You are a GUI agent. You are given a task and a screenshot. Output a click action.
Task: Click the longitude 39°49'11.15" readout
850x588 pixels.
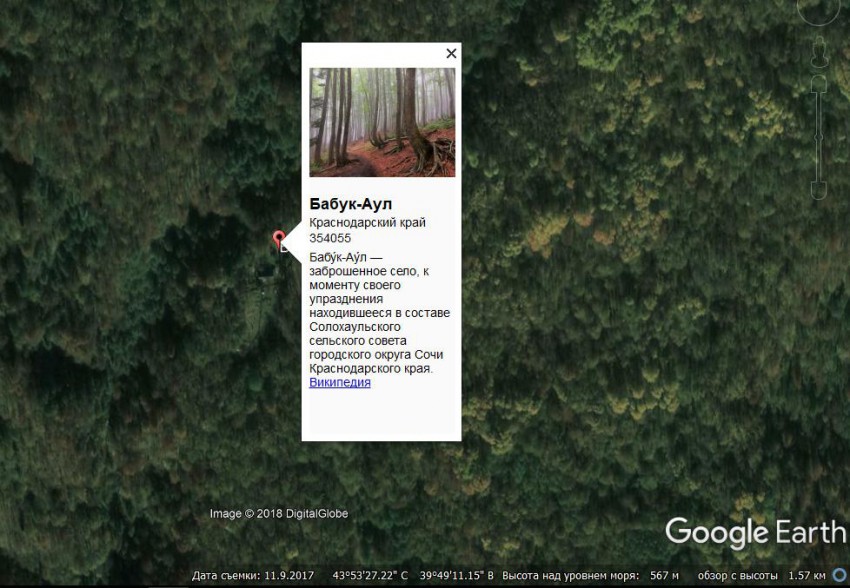coord(457,576)
